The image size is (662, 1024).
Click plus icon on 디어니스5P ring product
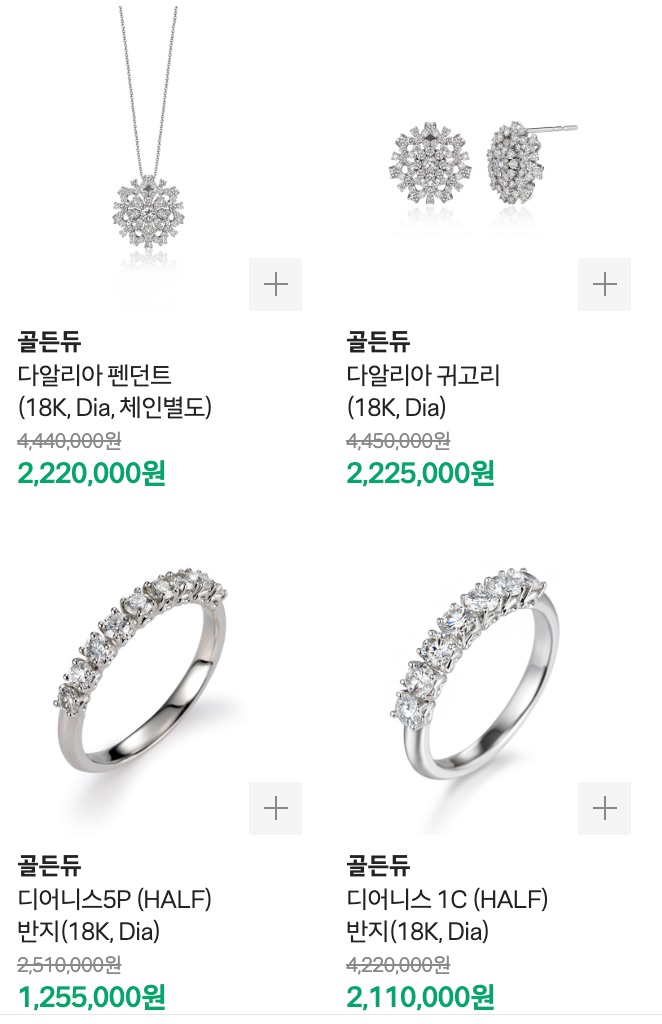(275, 808)
